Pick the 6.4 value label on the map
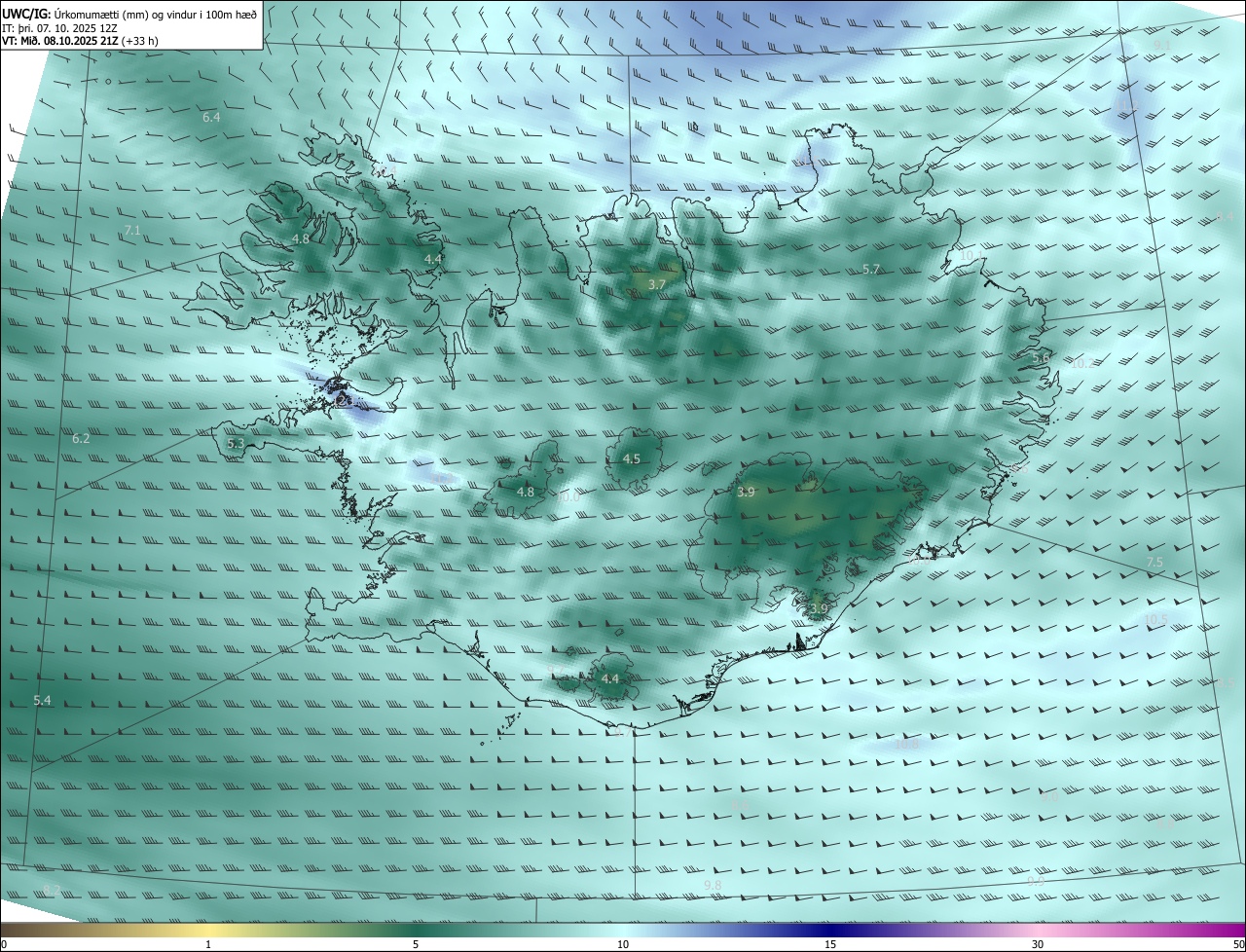Screen dimensions: 1246x952 (x=211, y=118)
